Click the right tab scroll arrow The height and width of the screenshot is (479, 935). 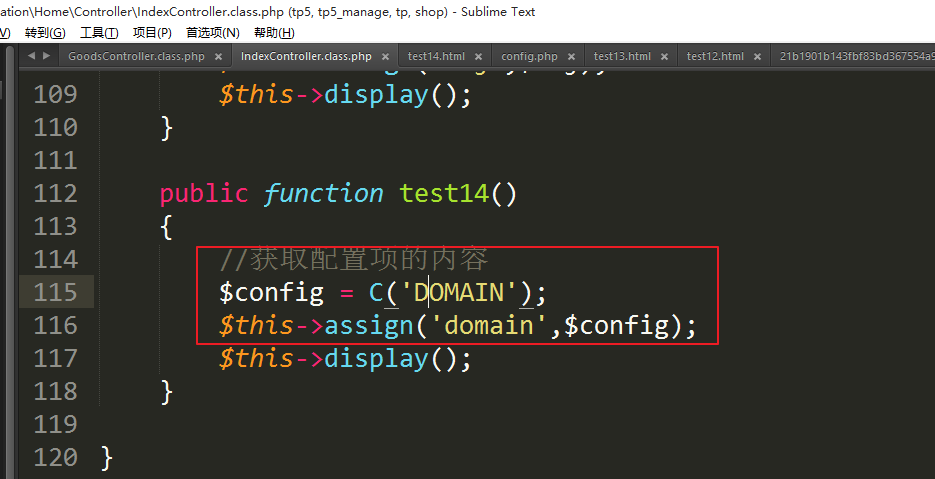(46, 56)
